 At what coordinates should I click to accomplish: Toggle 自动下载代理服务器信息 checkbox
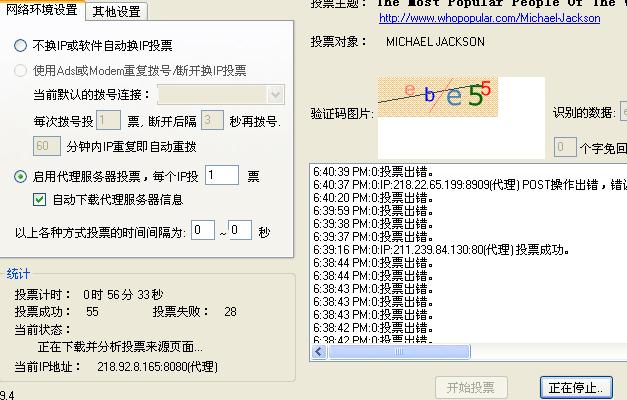[40, 199]
